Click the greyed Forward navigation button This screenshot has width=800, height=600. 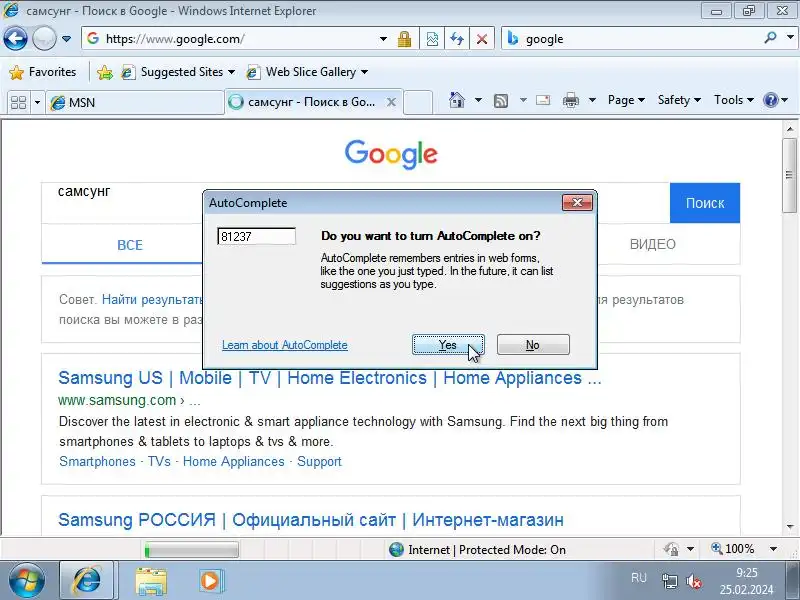[x=44, y=38]
